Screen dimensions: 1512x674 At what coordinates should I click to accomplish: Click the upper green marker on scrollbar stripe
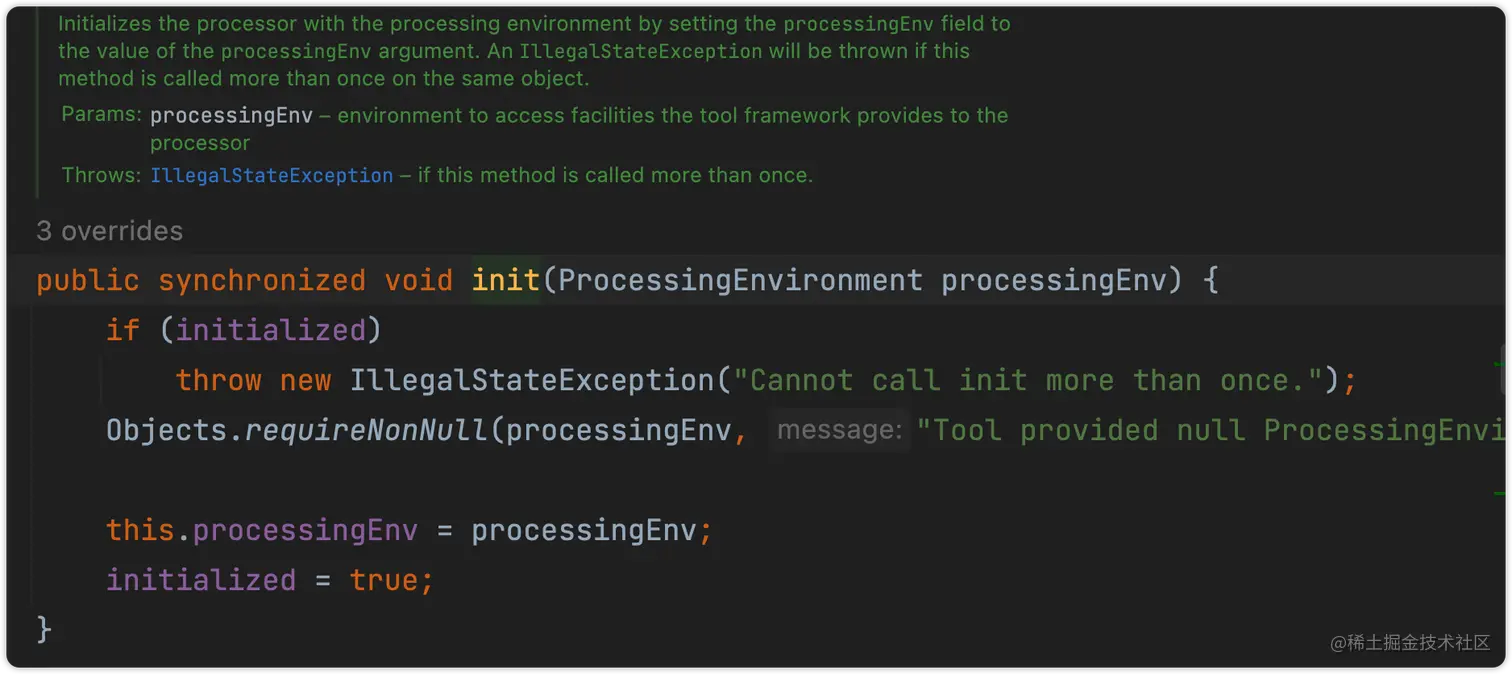click(1502, 362)
